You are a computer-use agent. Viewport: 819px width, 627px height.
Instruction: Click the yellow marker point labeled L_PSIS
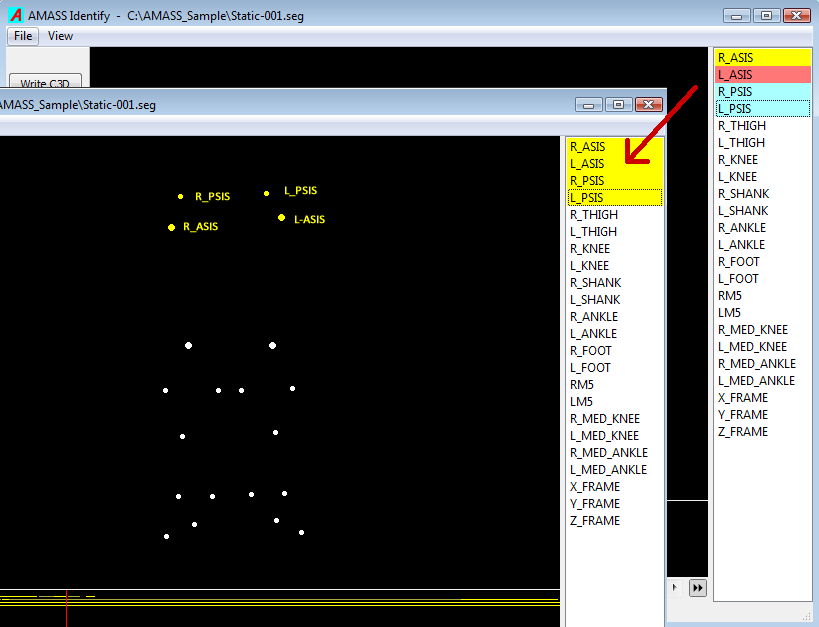(x=266, y=193)
